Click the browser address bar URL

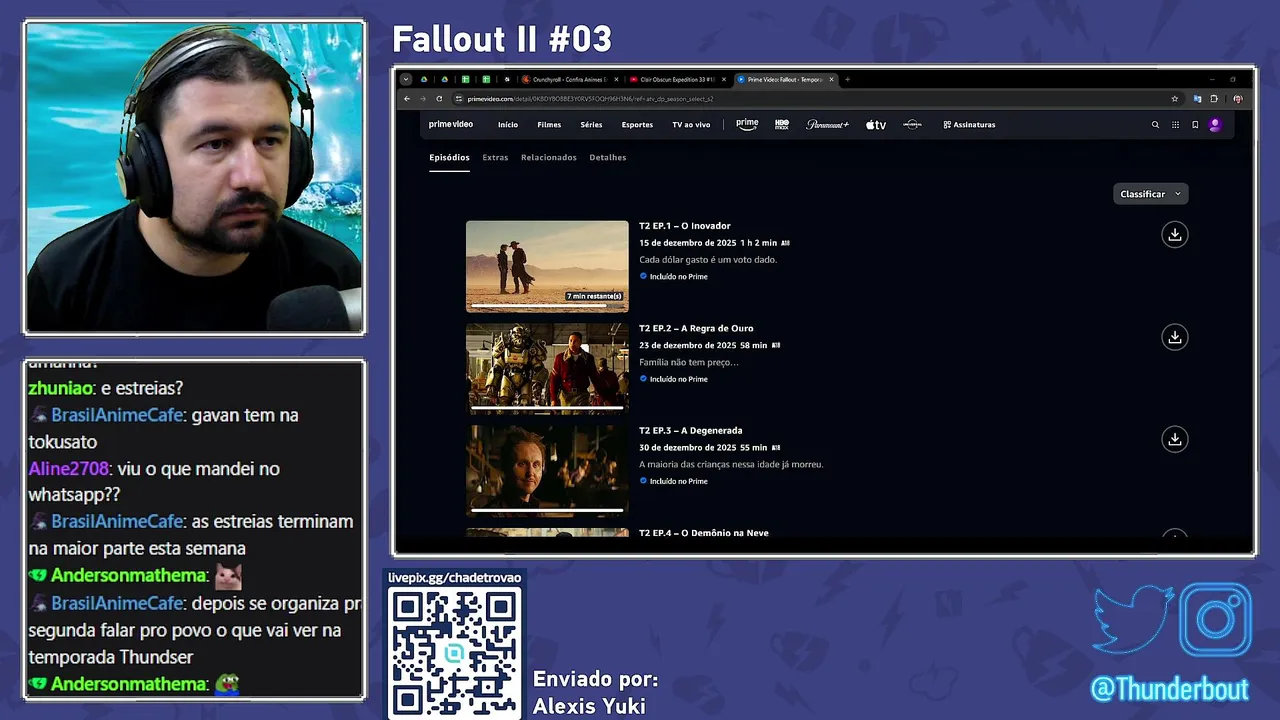coord(590,99)
